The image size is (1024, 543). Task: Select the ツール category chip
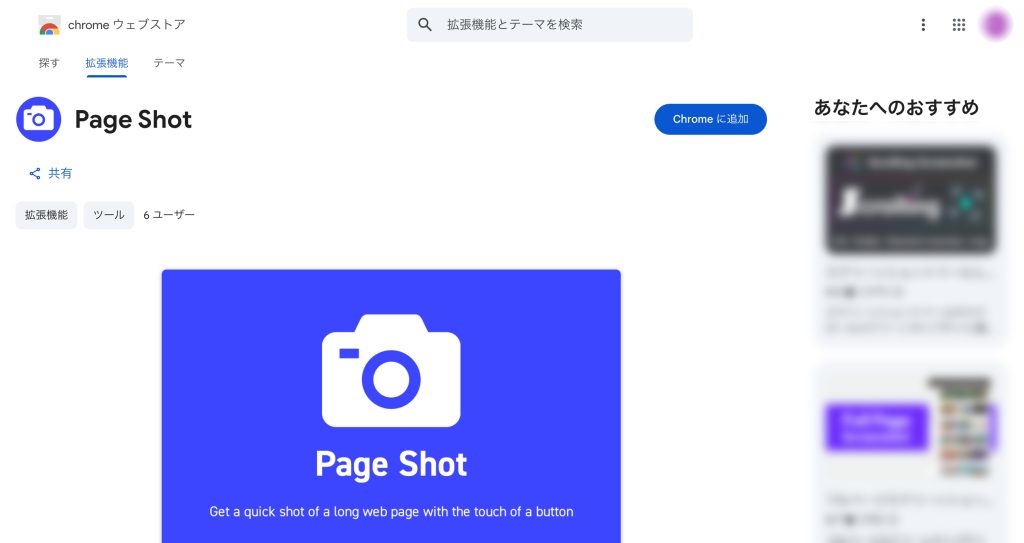108,215
